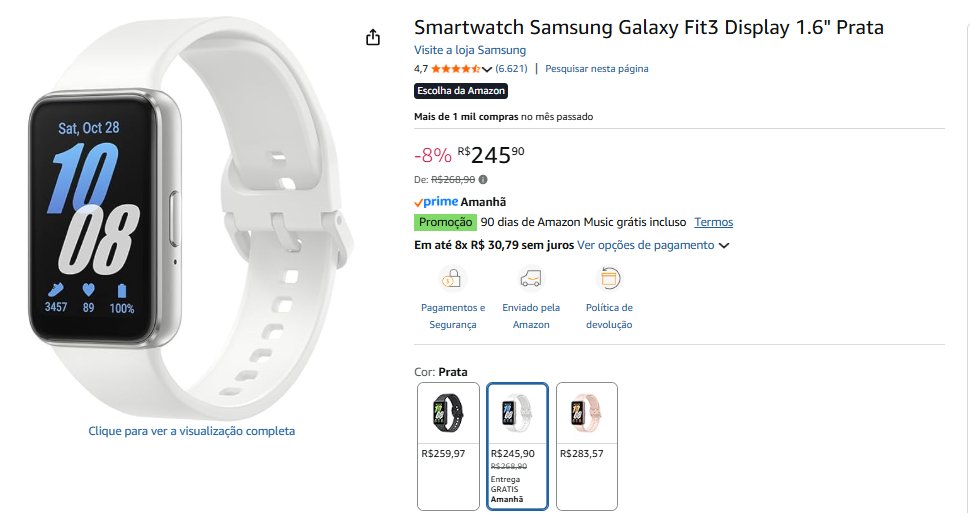
Task: Click the share icon above product image
Action: click(x=373, y=38)
